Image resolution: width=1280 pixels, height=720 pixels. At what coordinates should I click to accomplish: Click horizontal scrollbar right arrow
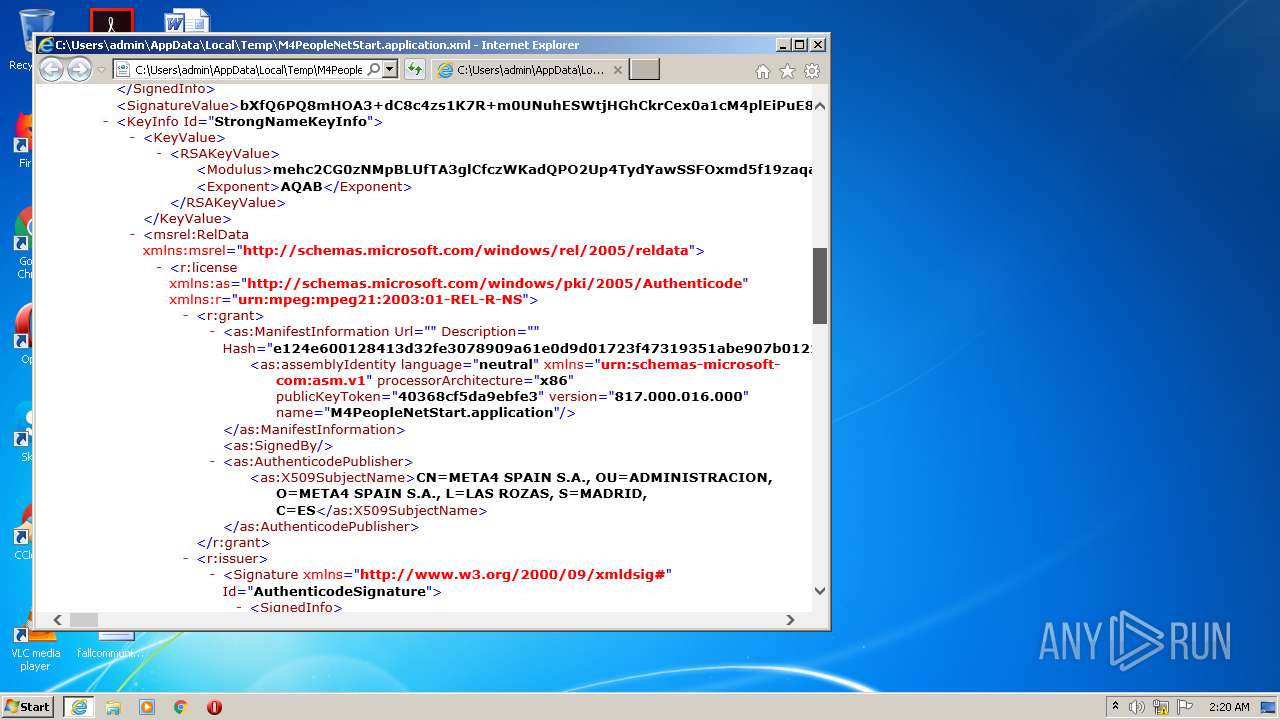[x=790, y=620]
